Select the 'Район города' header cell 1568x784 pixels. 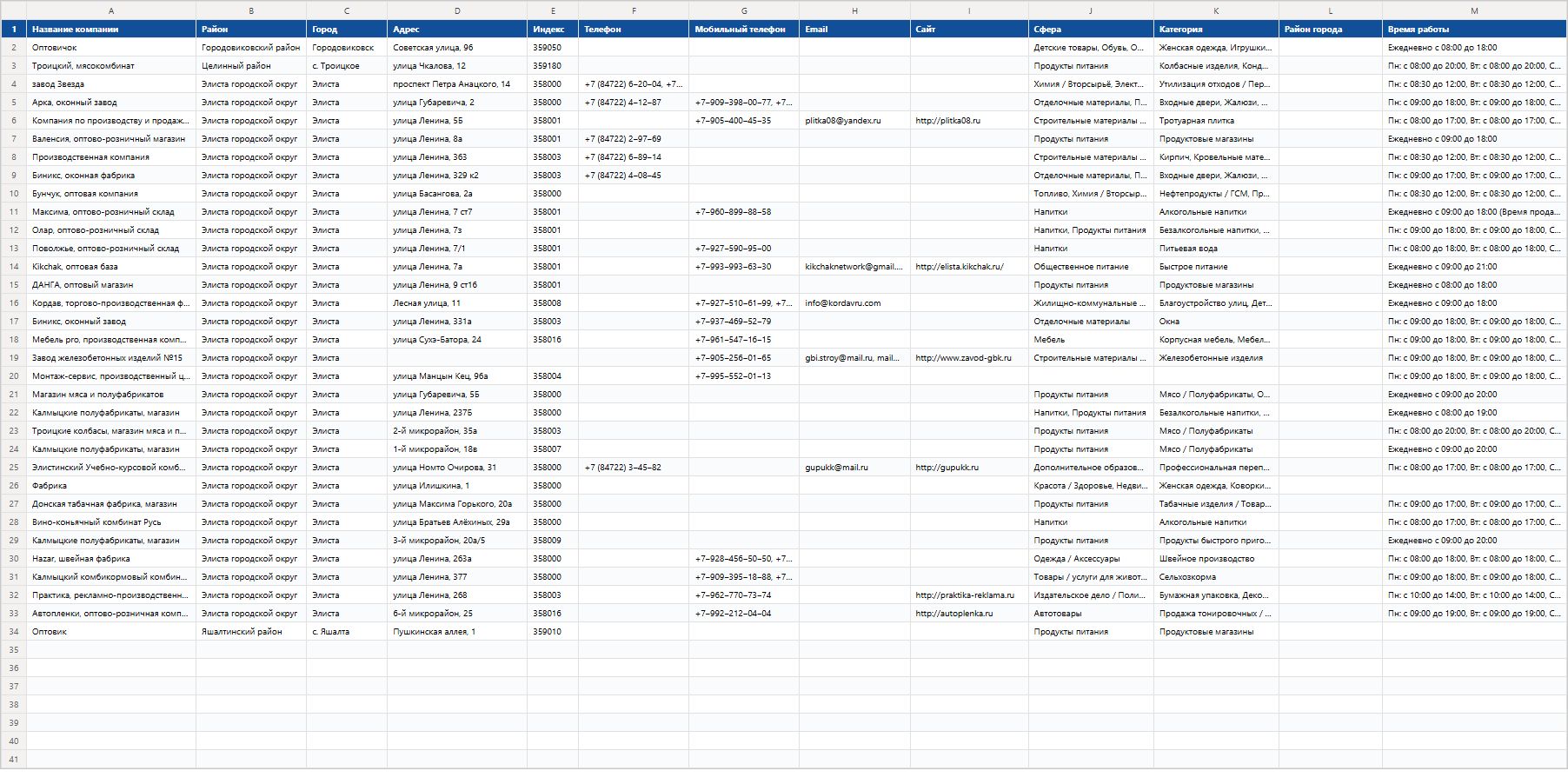1331,30
